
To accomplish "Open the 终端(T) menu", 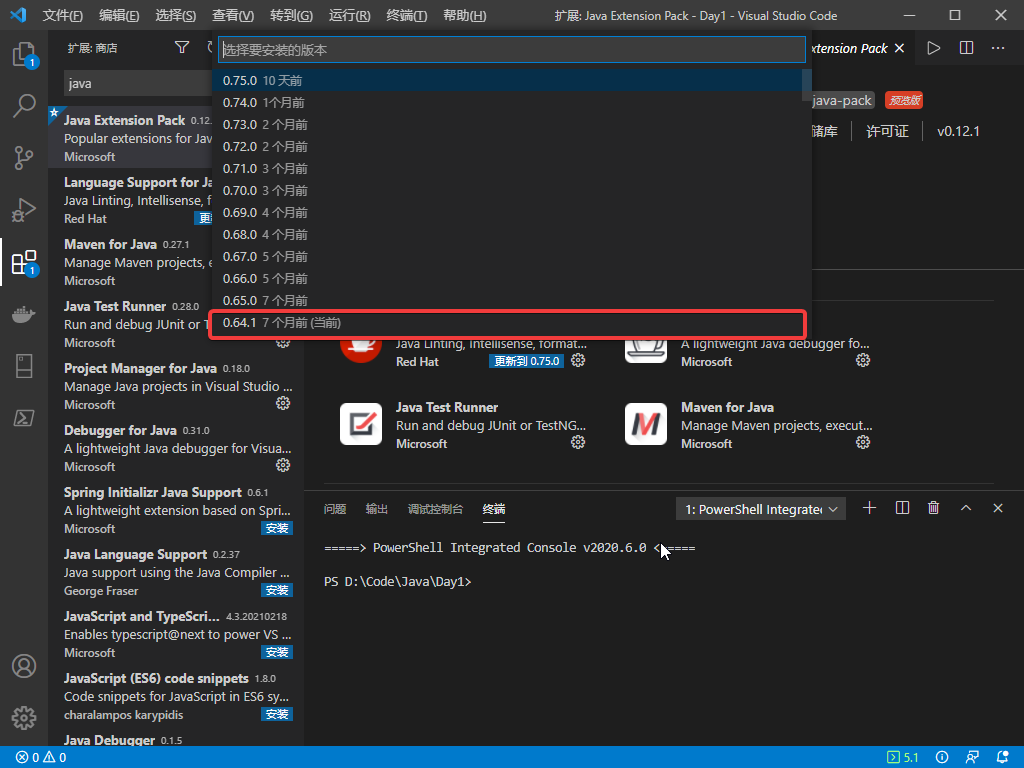I will (406, 15).
